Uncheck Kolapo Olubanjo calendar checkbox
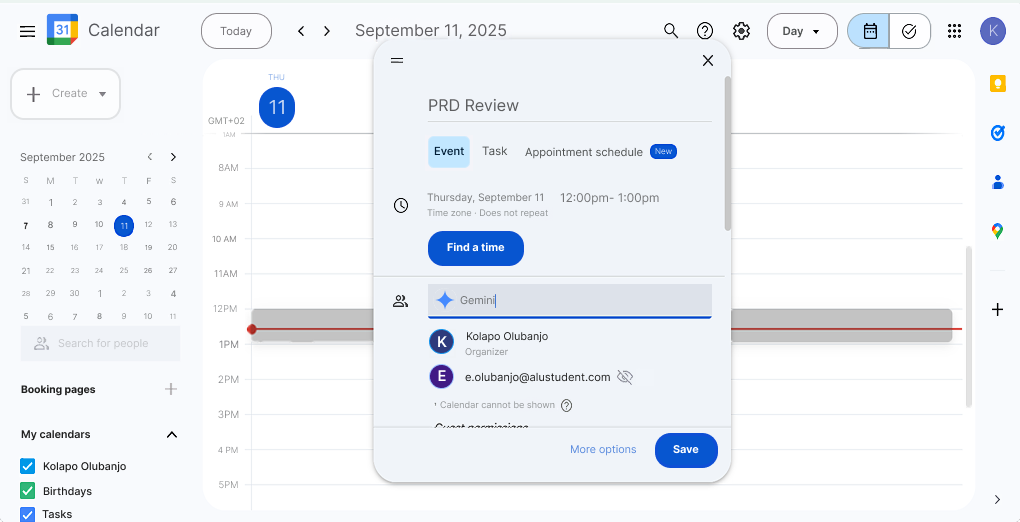 tap(28, 466)
